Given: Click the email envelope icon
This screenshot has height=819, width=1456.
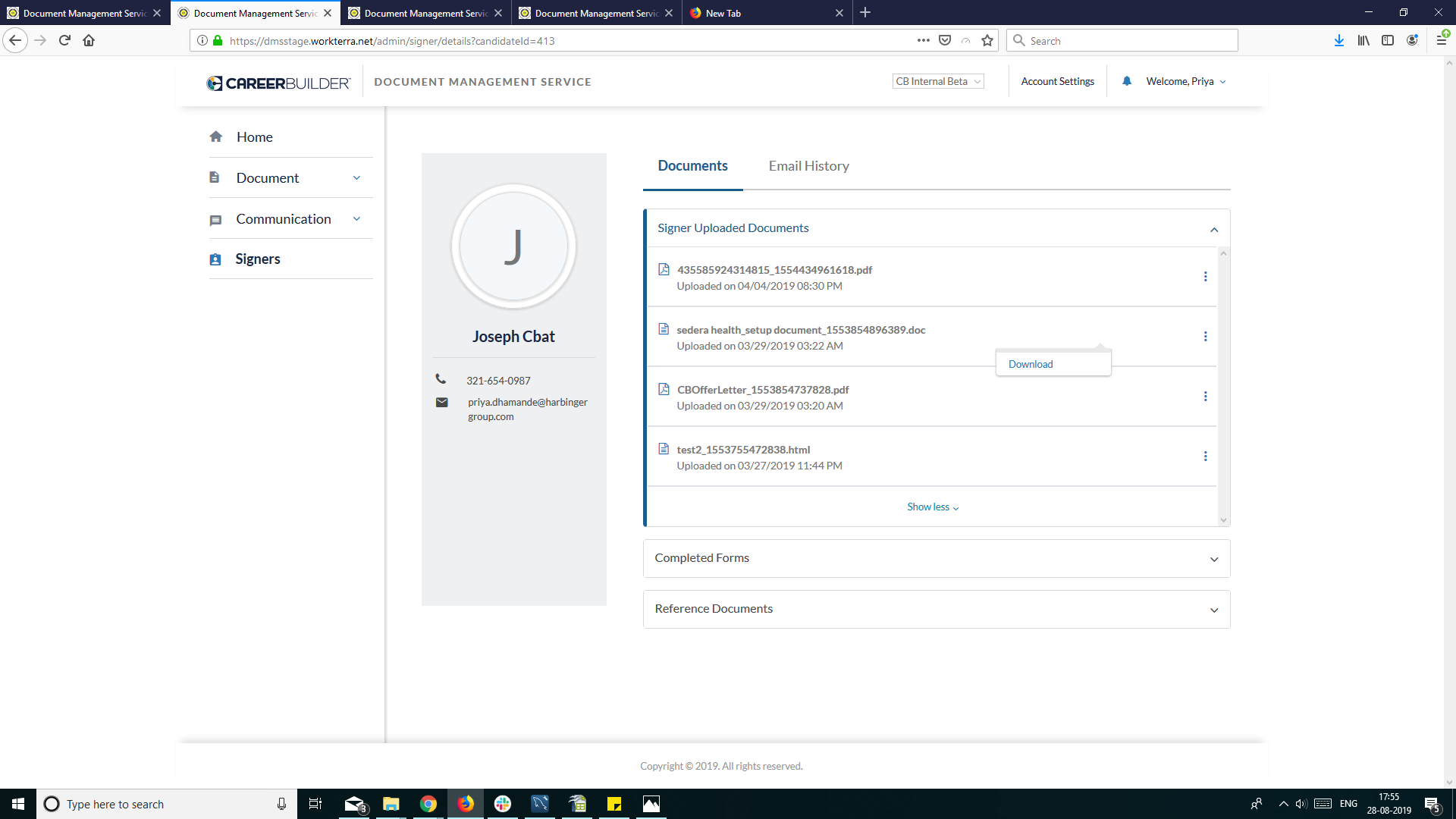Looking at the screenshot, I should pos(441,403).
